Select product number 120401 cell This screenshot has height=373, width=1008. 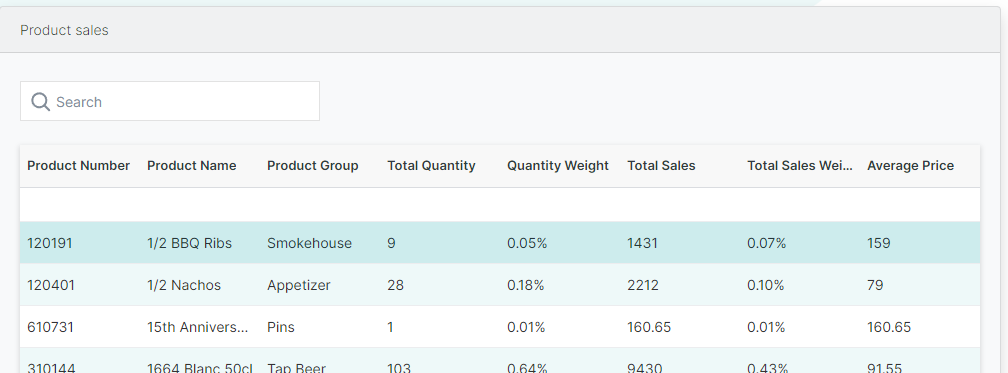pos(51,285)
